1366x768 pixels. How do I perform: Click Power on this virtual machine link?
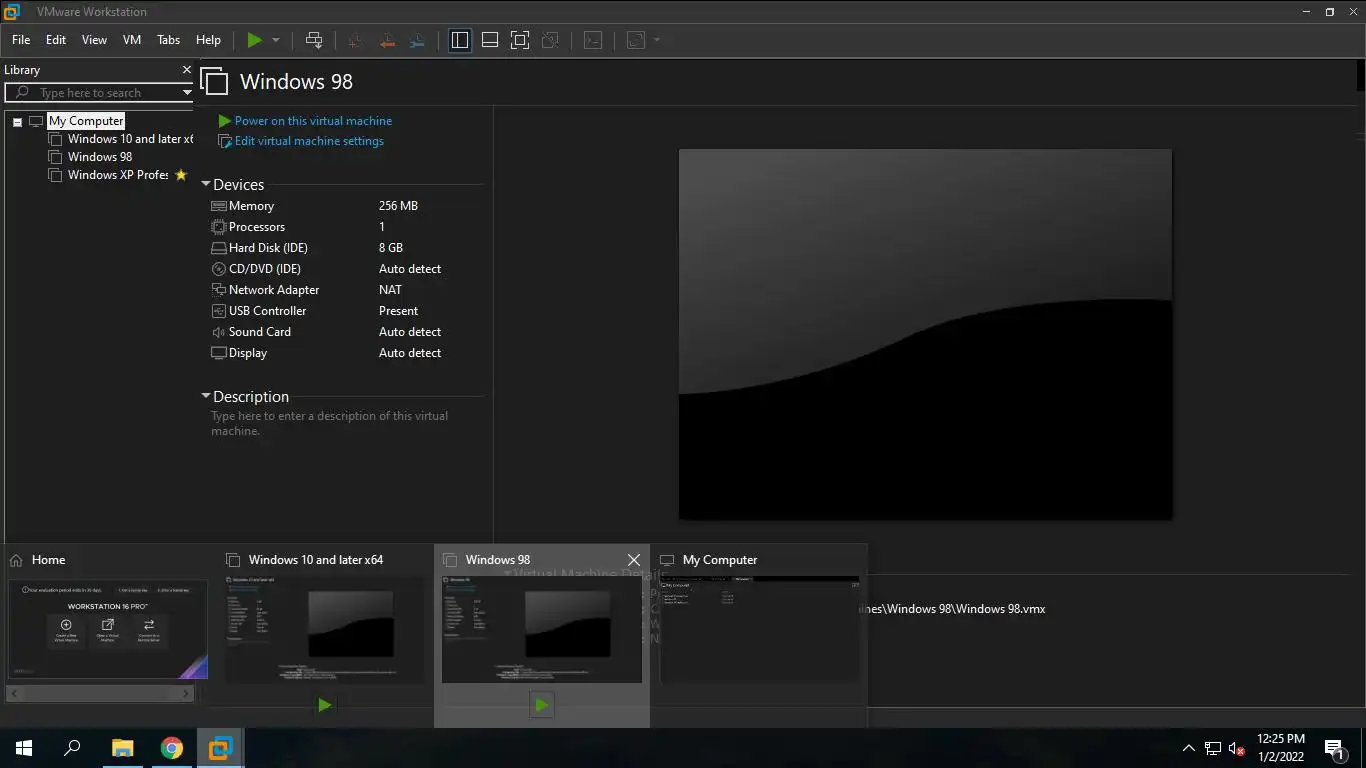[x=313, y=121]
